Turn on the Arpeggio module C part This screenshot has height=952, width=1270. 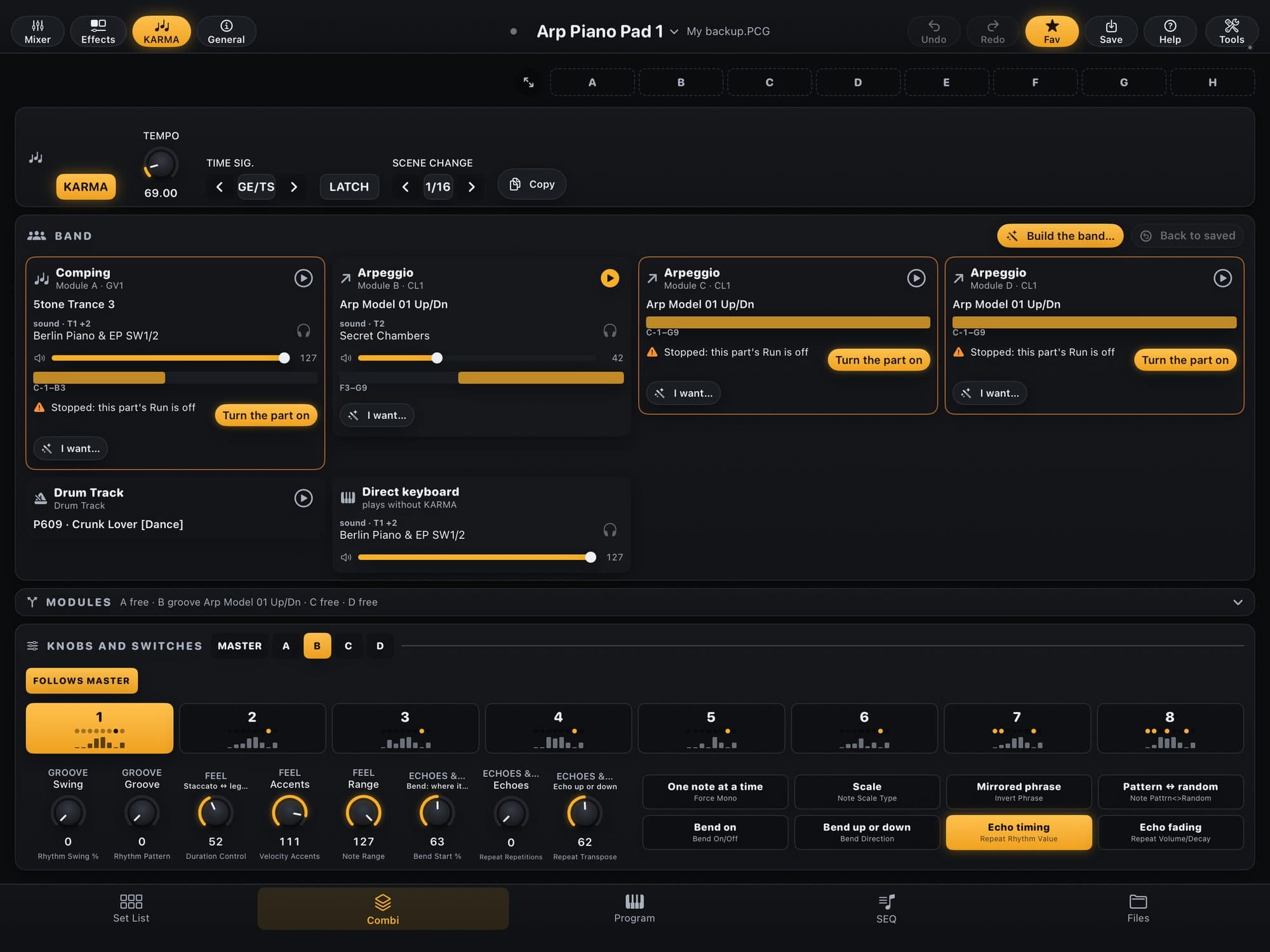point(879,360)
